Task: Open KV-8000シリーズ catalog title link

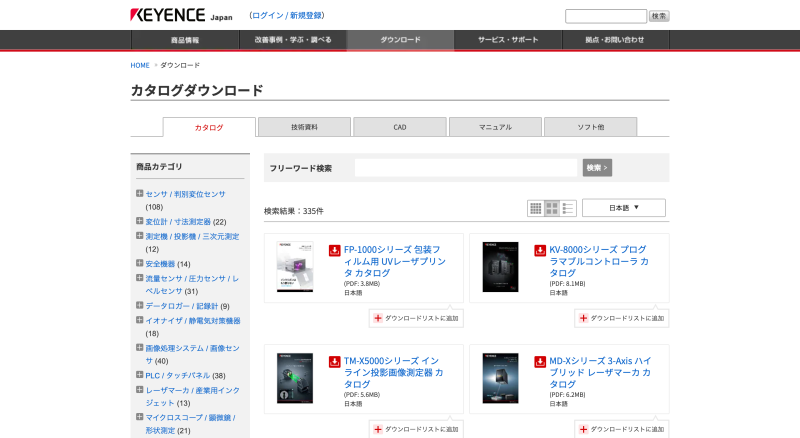Action: tap(599, 261)
